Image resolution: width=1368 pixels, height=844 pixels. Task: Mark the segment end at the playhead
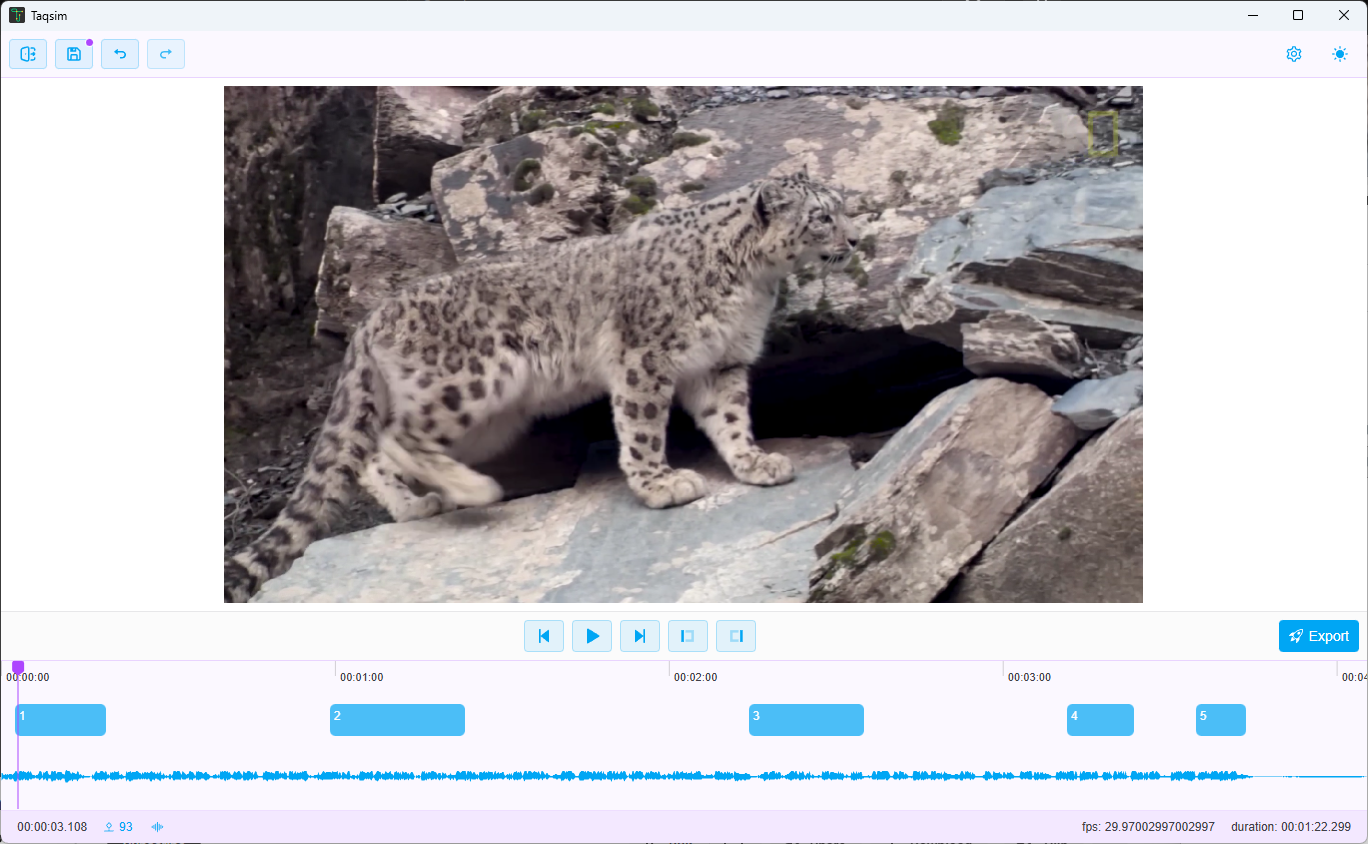pyautogui.click(x=736, y=636)
